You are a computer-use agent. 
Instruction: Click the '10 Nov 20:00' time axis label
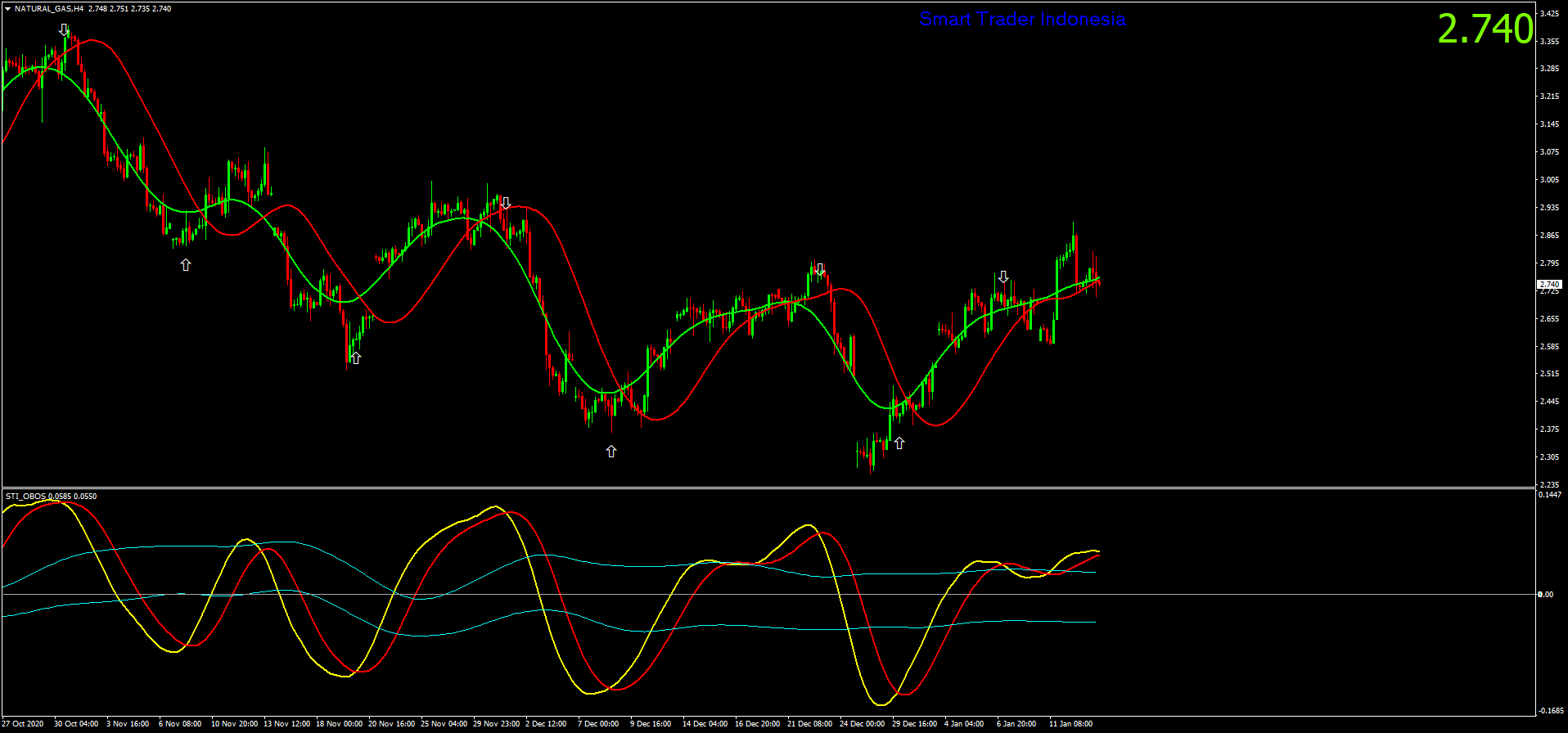[x=234, y=723]
